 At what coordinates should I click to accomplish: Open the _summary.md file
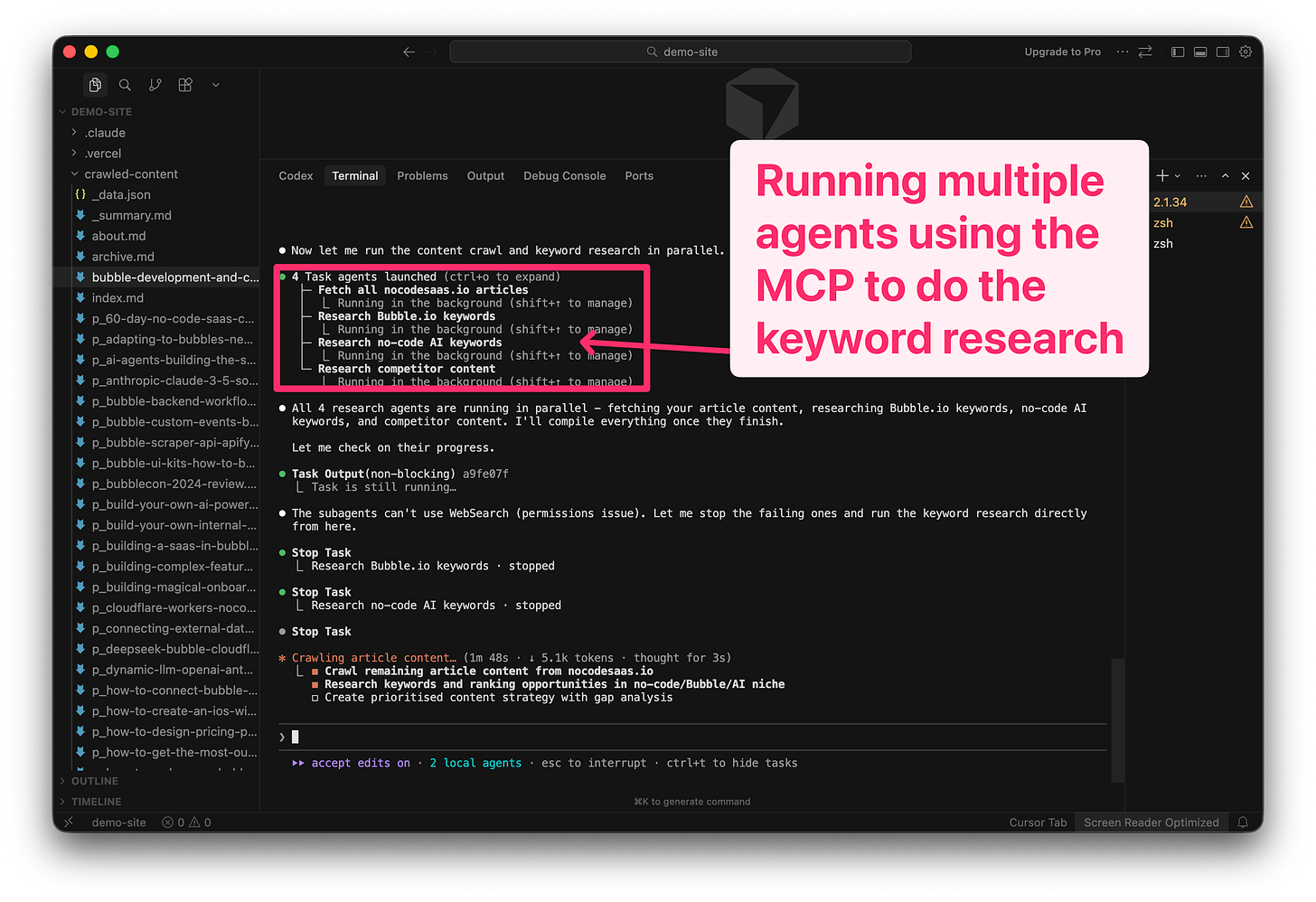coord(131,216)
